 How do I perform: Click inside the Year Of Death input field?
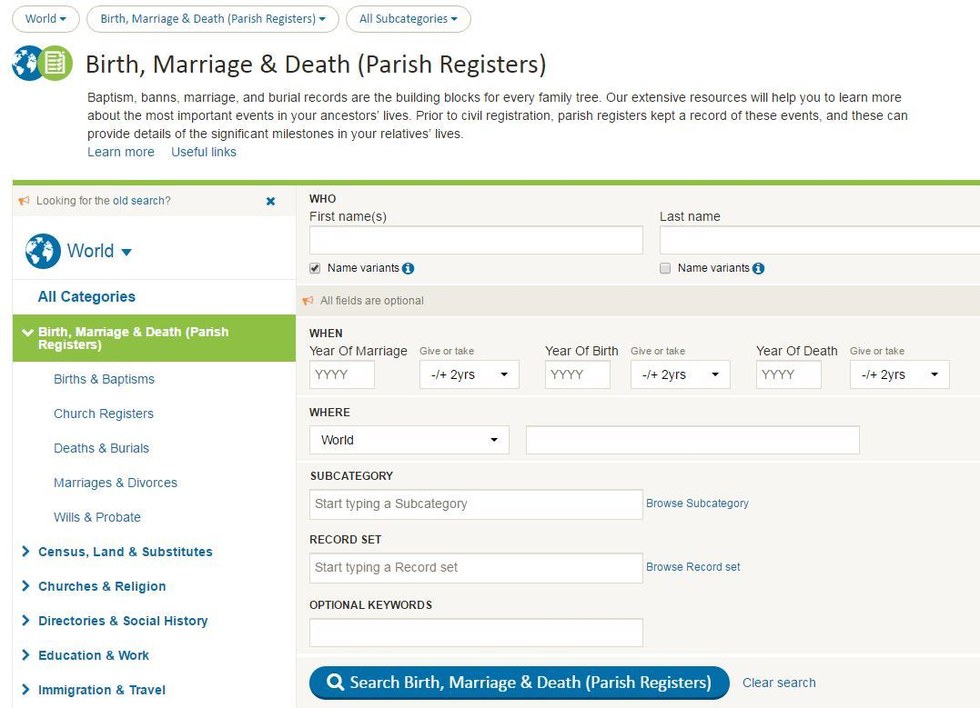coord(788,374)
